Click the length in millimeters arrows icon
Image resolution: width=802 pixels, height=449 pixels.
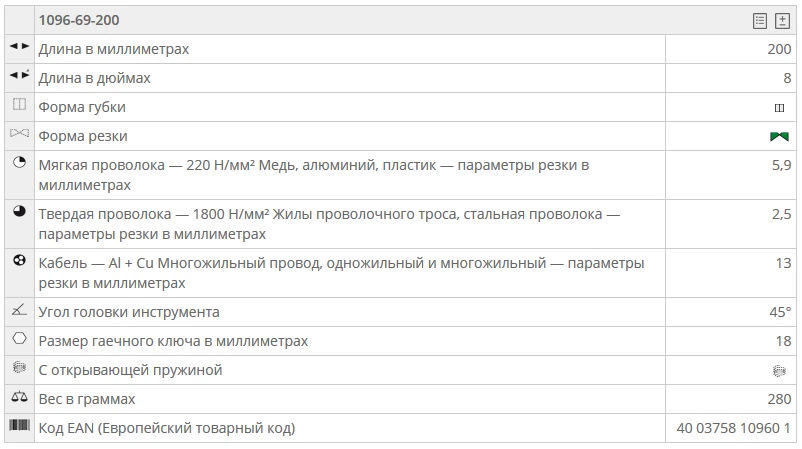pos(19,47)
